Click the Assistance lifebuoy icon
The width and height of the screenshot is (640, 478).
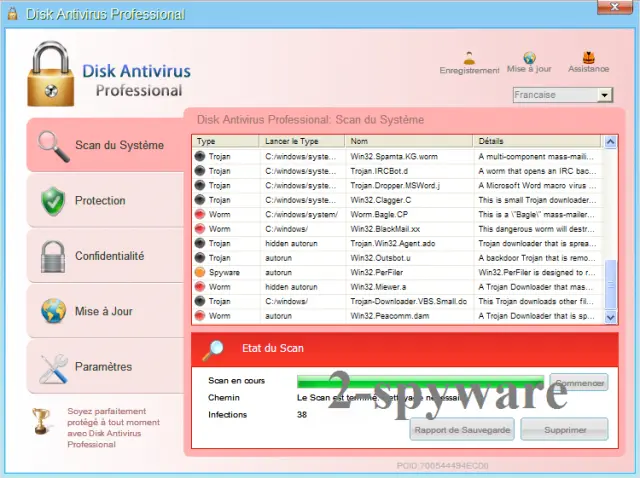pyautogui.click(x=588, y=58)
